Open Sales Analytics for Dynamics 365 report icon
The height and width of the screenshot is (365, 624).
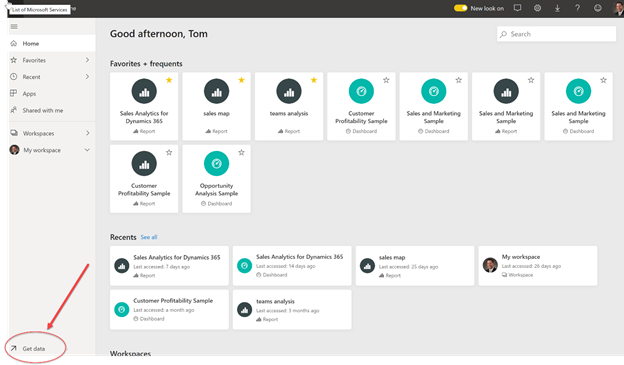(144, 91)
